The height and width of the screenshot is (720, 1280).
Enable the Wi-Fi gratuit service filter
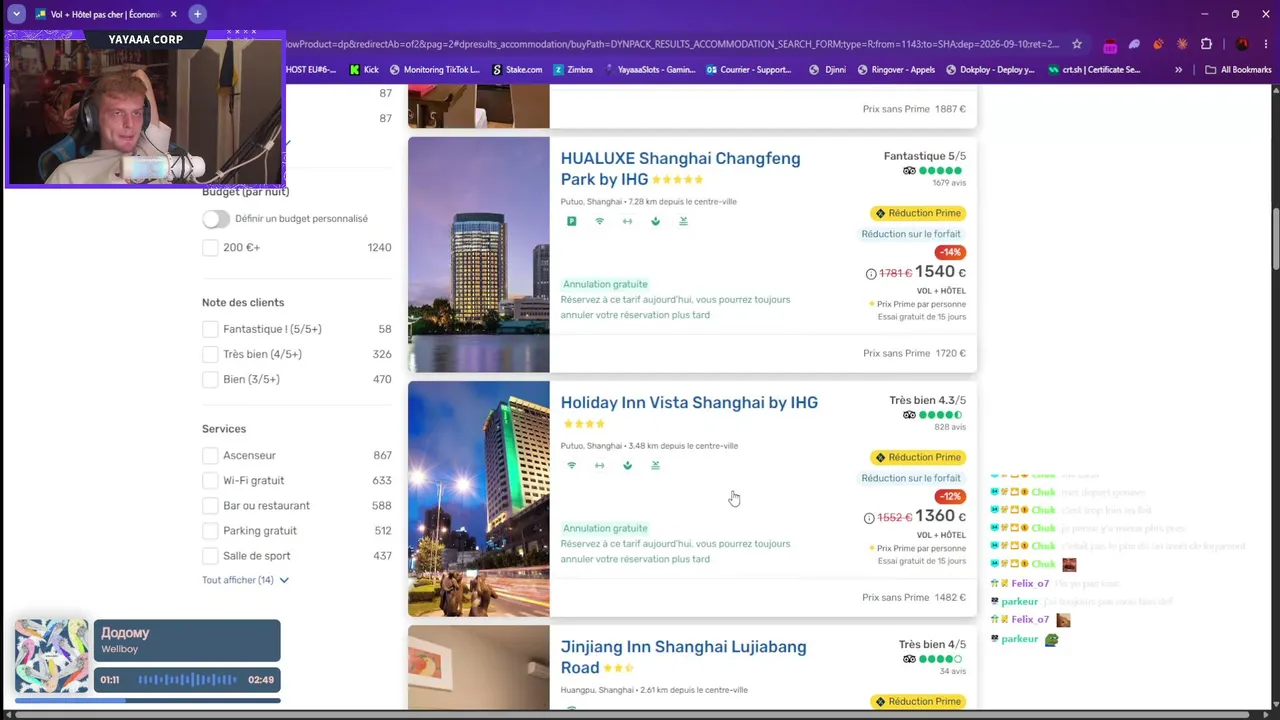coord(210,480)
